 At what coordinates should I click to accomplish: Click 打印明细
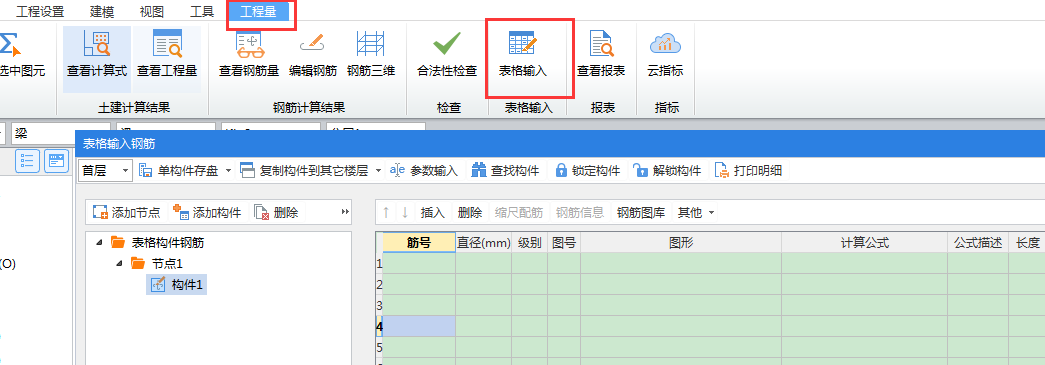tap(748, 171)
